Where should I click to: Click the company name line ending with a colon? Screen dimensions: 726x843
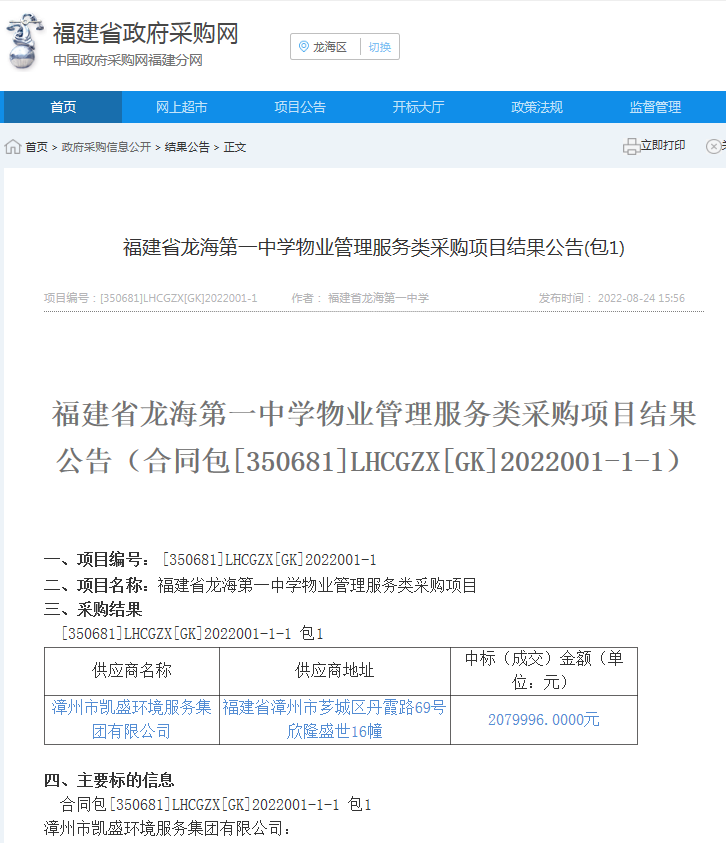[167, 828]
